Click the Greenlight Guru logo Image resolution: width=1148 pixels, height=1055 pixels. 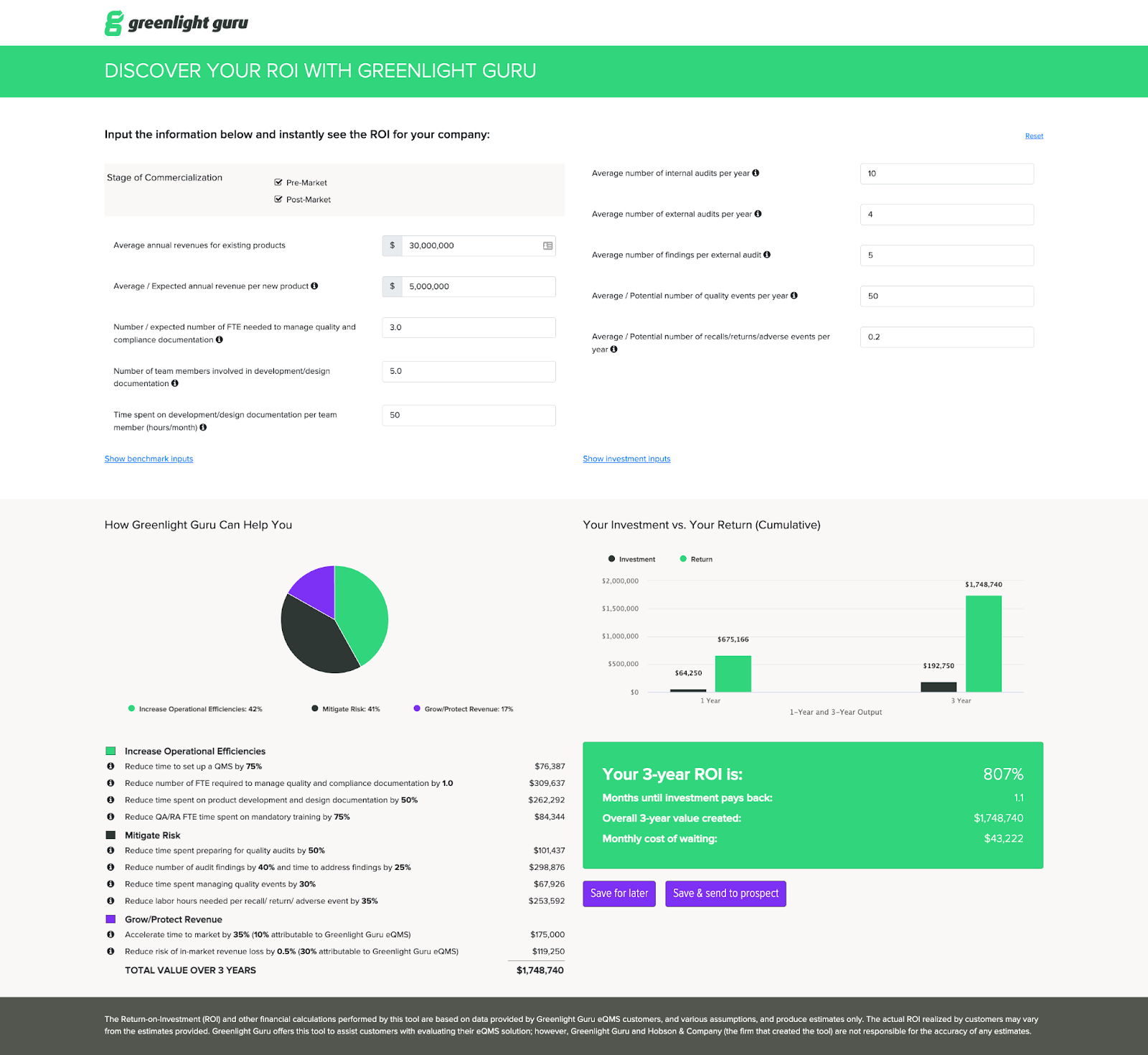click(x=175, y=22)
